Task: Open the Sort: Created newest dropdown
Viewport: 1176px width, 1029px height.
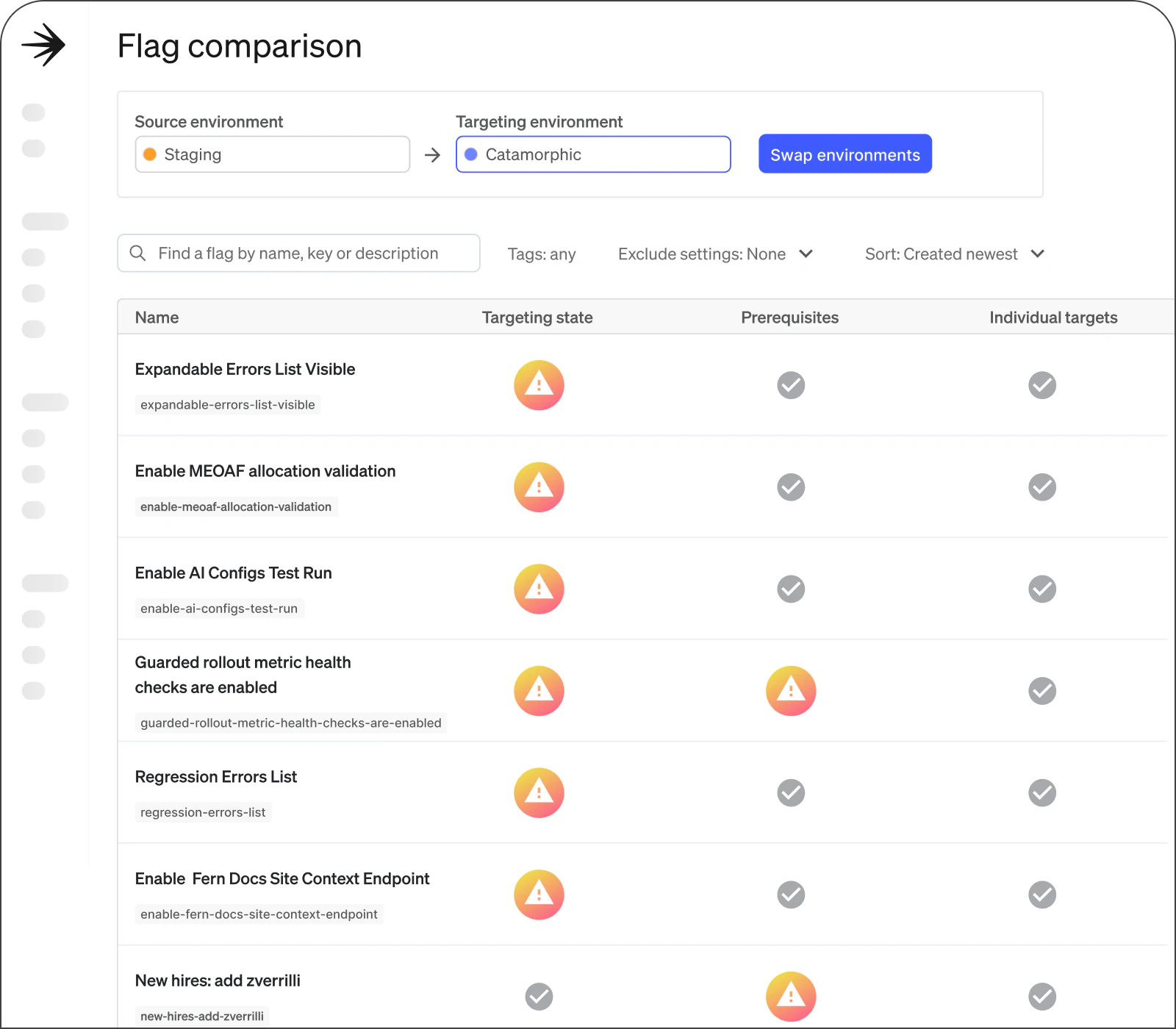Action: coord(954,254)
